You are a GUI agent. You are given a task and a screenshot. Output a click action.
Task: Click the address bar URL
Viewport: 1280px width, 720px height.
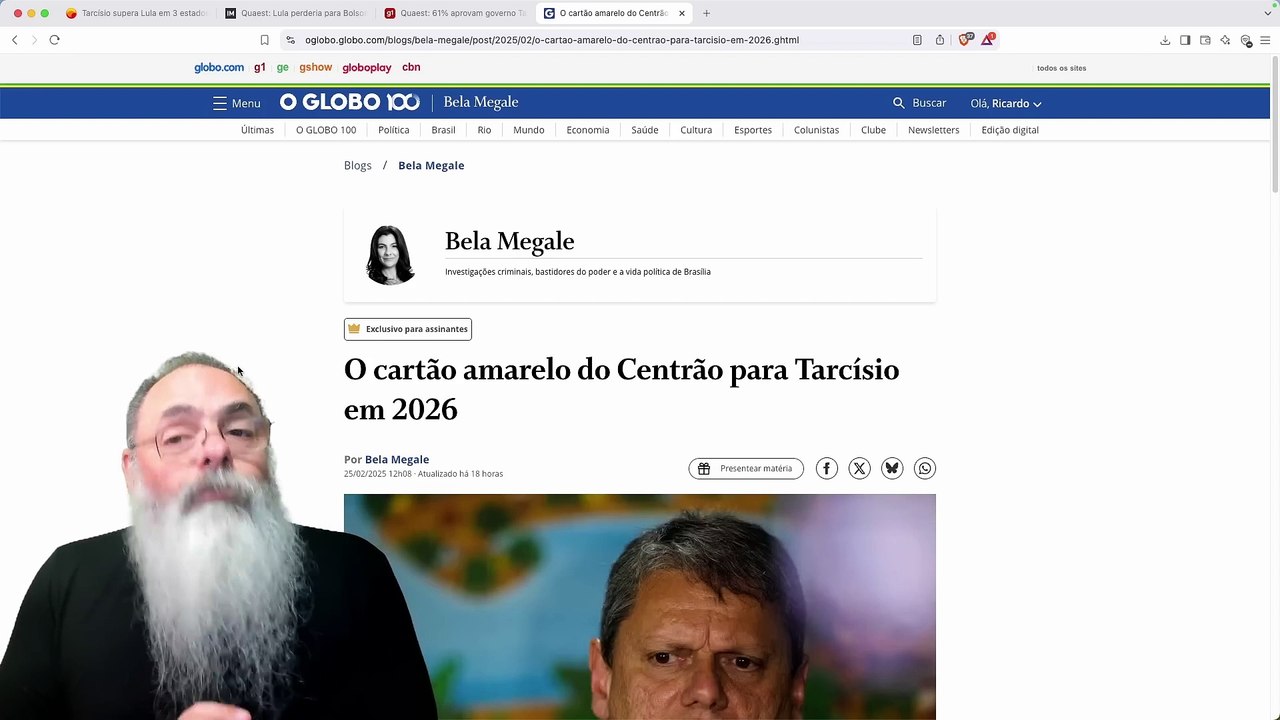tap(552, 40)
